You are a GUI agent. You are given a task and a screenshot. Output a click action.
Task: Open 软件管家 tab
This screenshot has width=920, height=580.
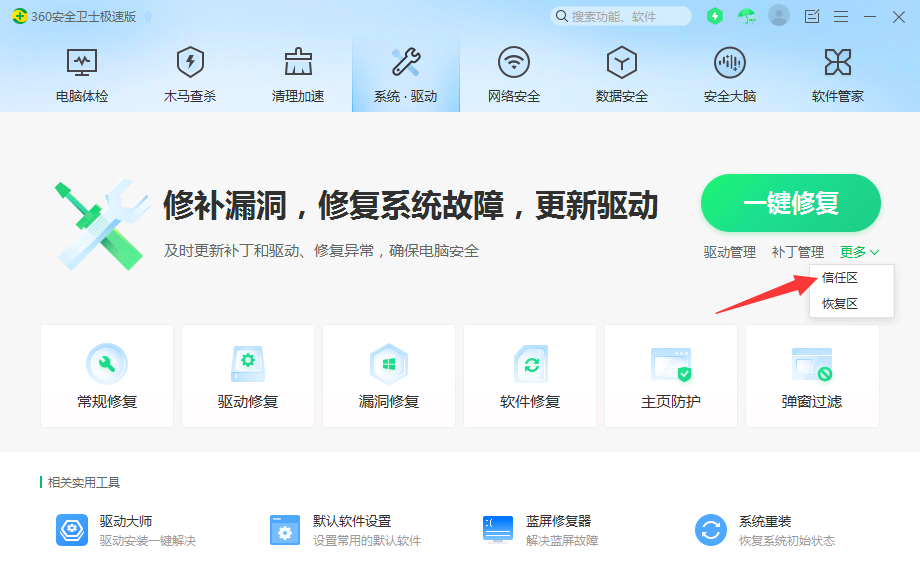click(x=837, y=75)
